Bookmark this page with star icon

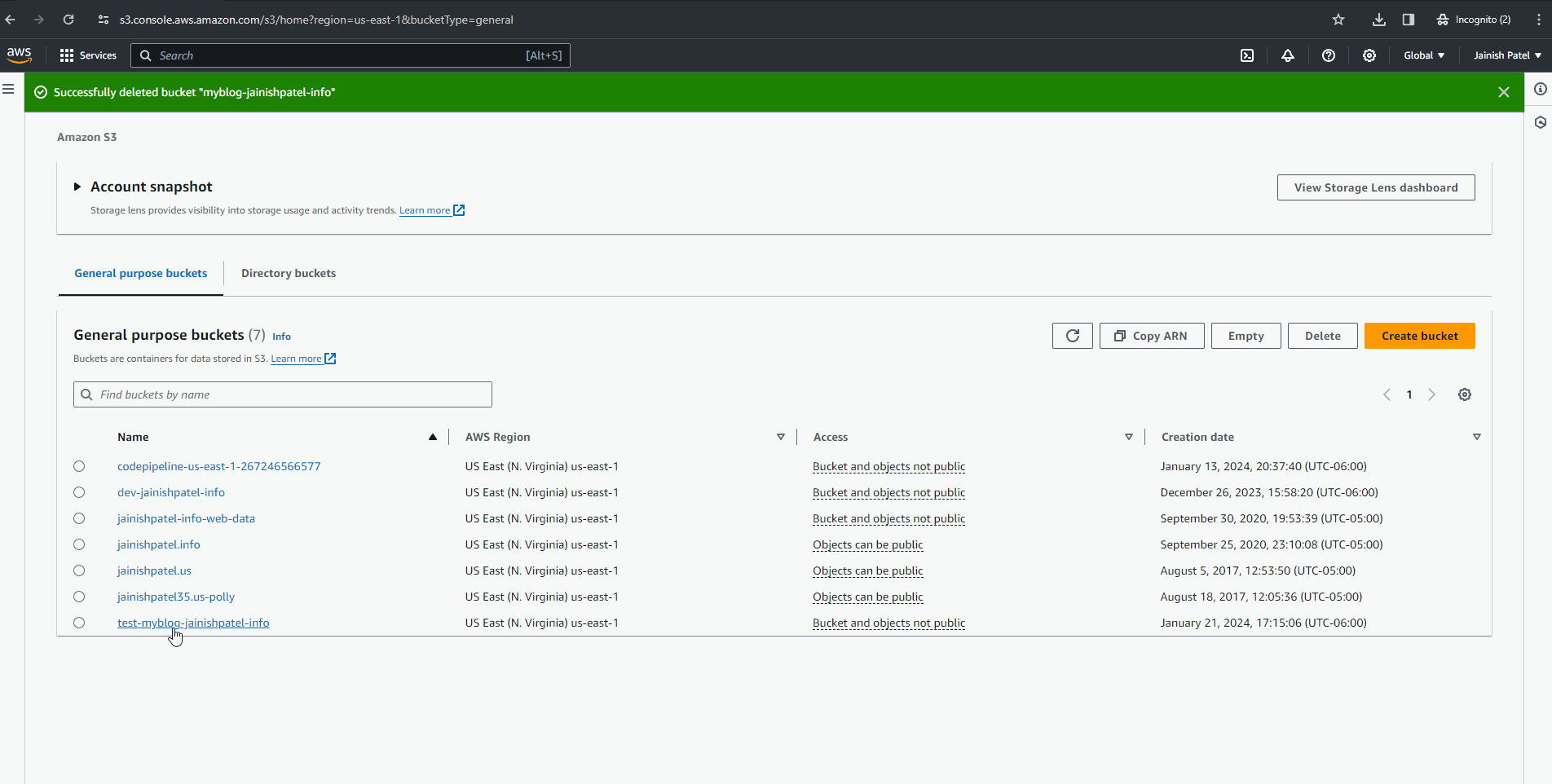pyautogui.click(x=1338, y=20)
